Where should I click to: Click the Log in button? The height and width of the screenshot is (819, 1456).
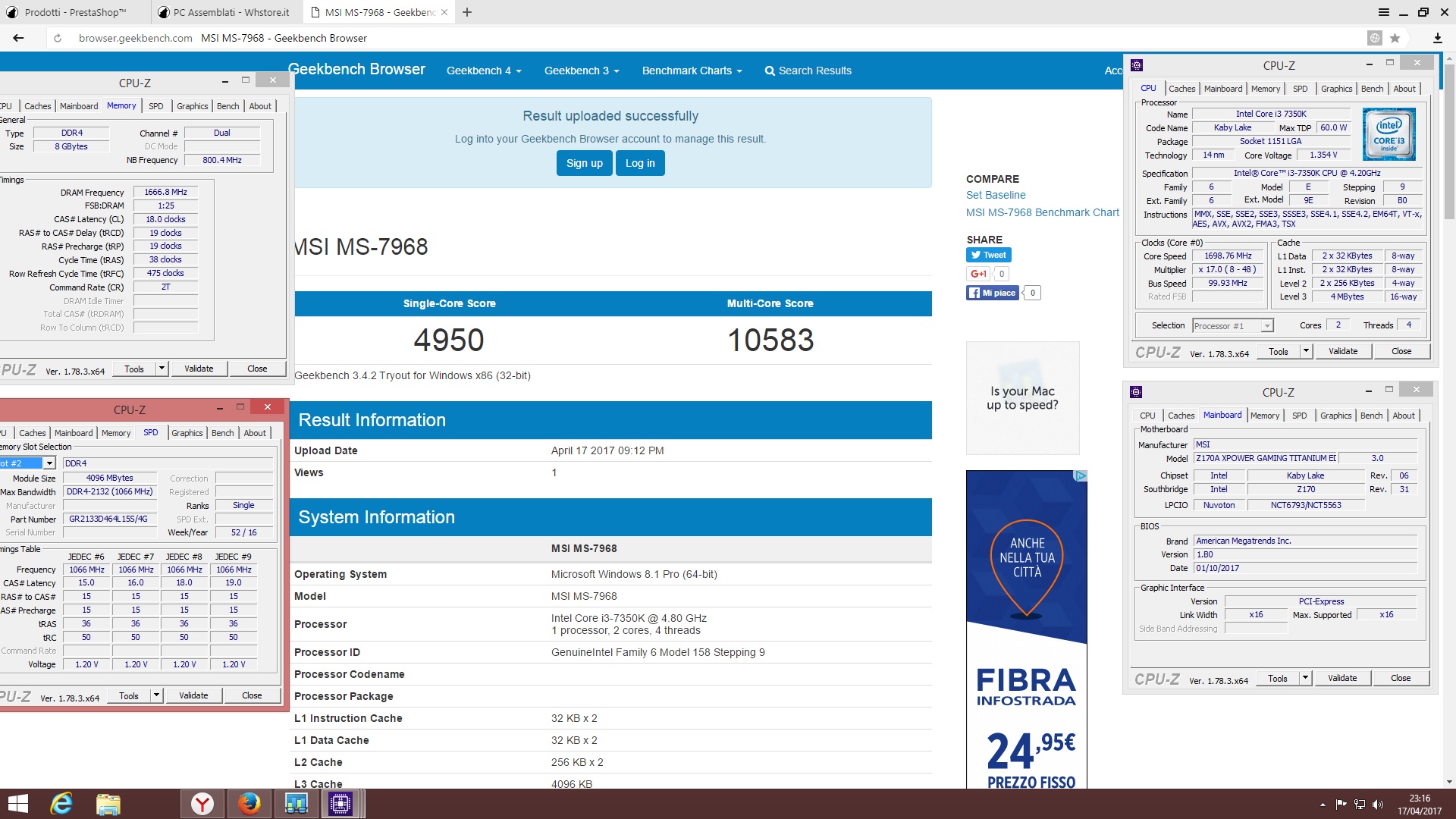[640, 163]
